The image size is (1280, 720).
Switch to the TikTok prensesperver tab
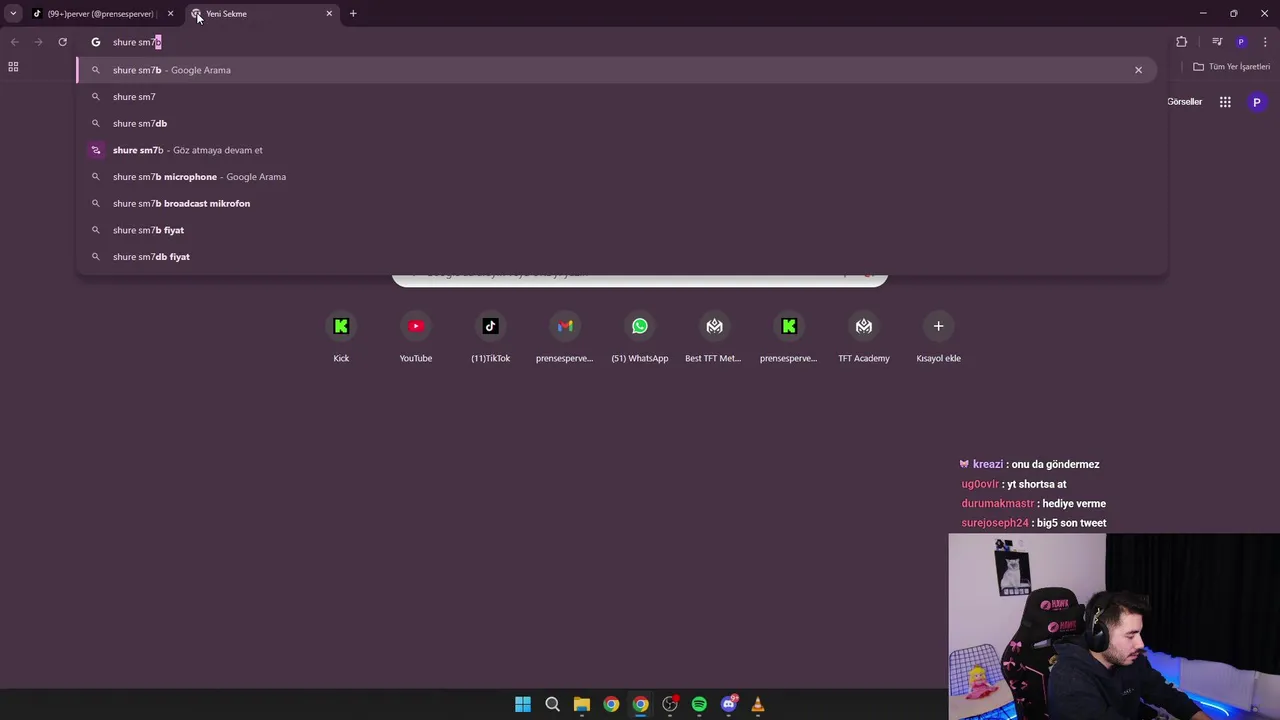[100, 14]
